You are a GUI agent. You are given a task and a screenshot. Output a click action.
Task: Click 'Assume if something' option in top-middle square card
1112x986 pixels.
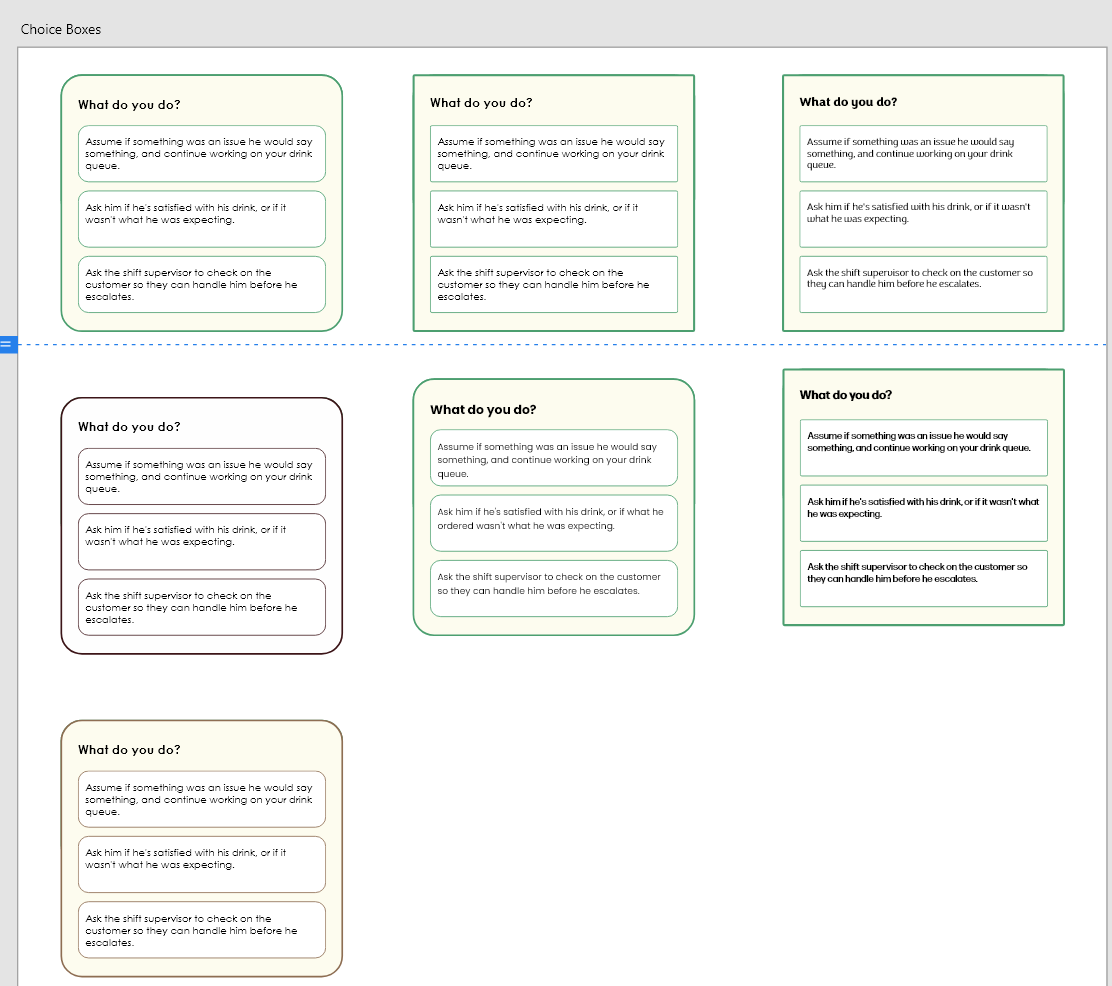pos(554,154)
